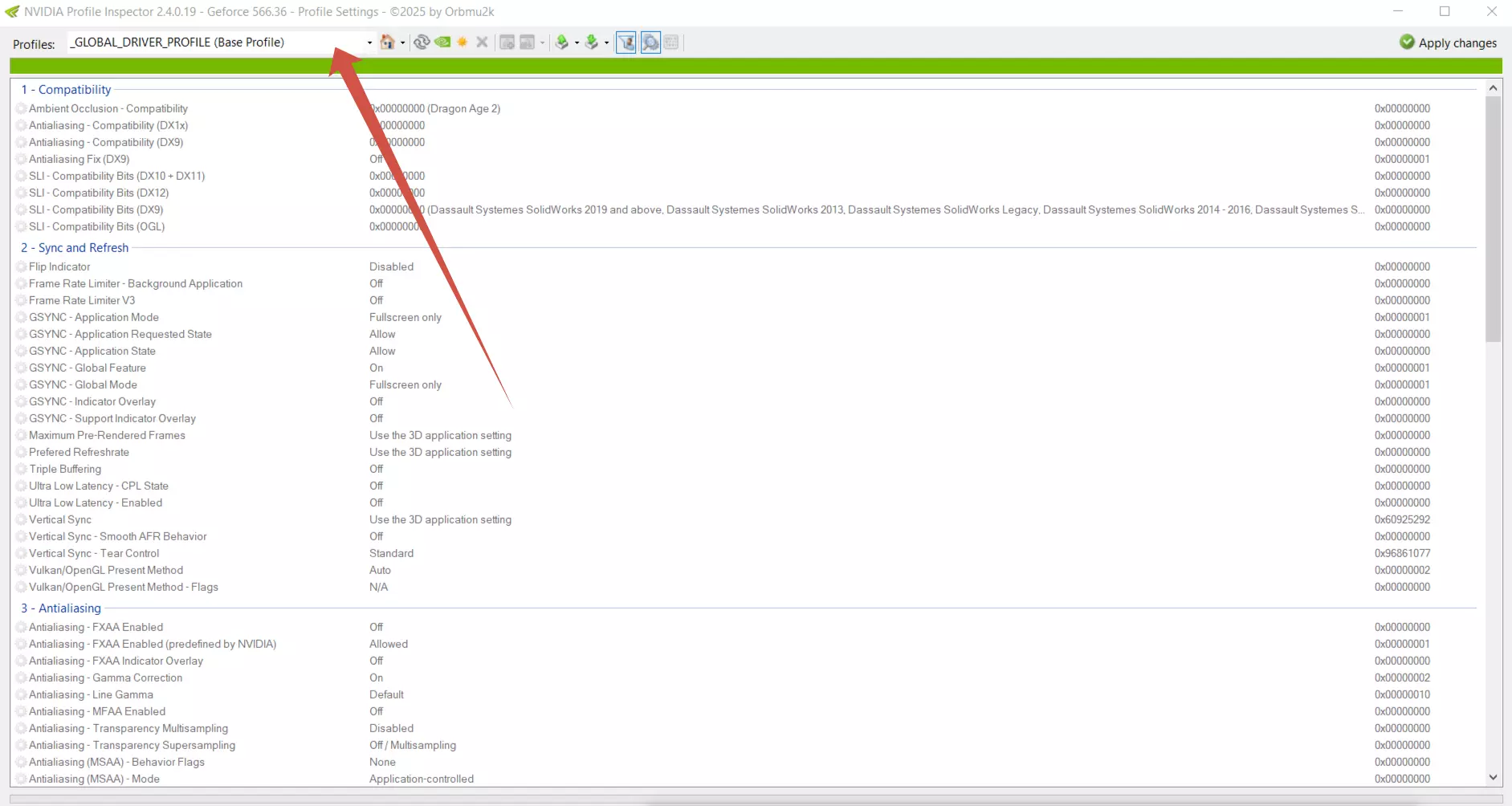Click the orange sun icon to create a new profile
1512x806 pixels.
tap(463, 43)
